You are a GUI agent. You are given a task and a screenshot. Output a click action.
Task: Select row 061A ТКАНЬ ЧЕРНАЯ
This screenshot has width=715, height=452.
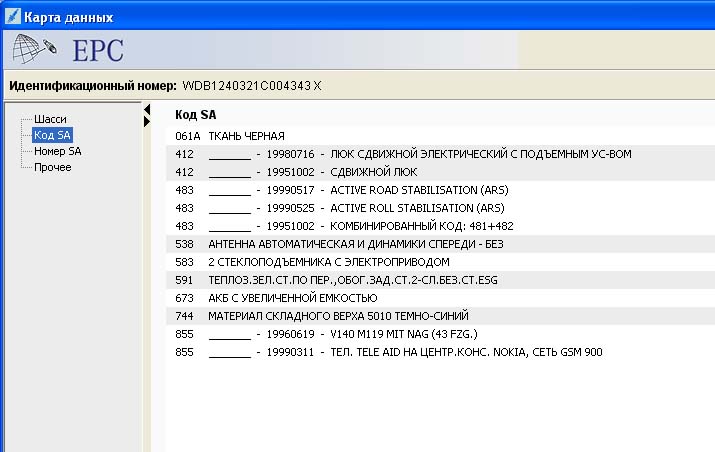pyautogui.click(x=440, y=136)
